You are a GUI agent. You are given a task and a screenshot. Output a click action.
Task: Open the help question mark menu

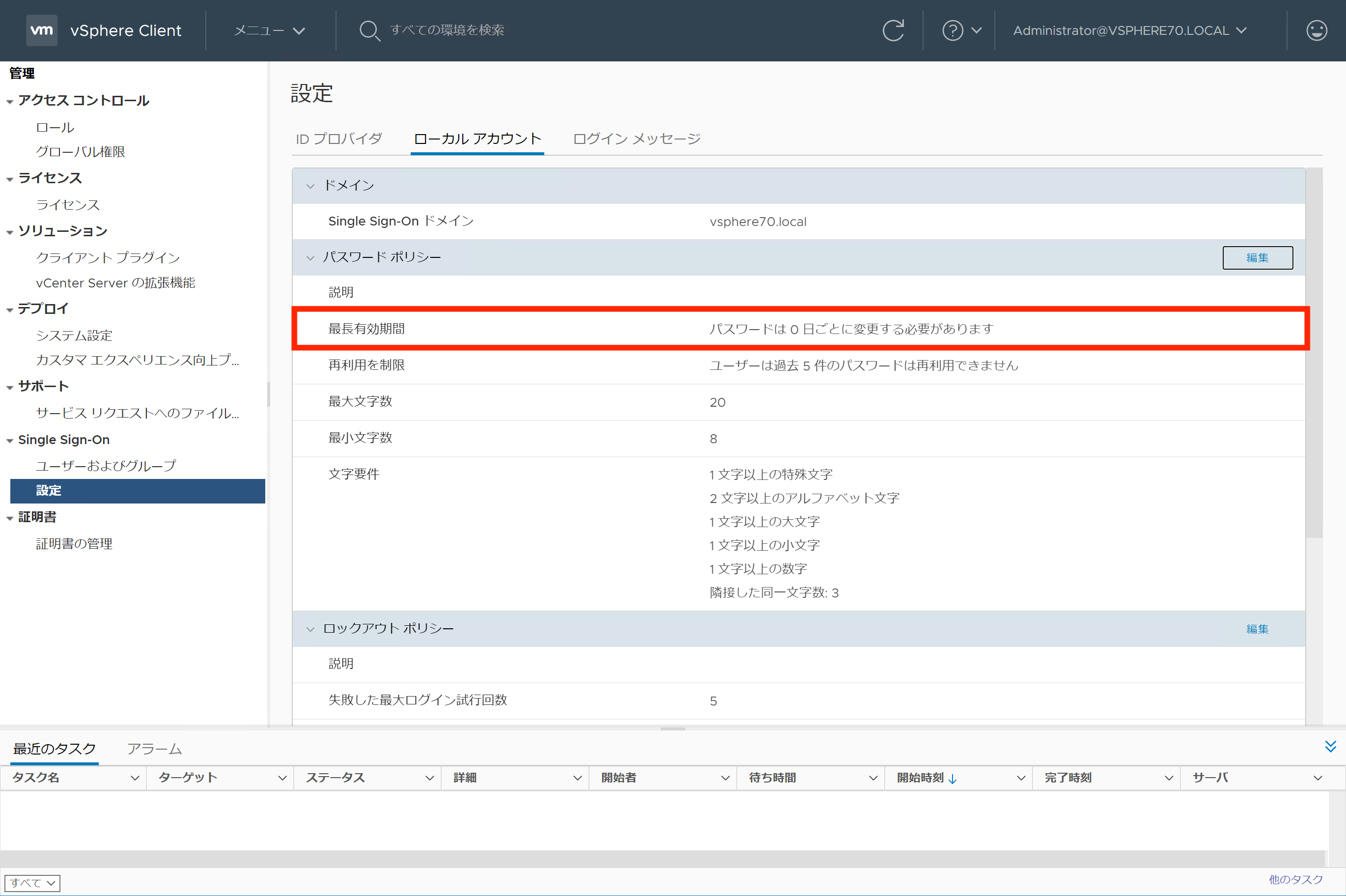[961, 30]
